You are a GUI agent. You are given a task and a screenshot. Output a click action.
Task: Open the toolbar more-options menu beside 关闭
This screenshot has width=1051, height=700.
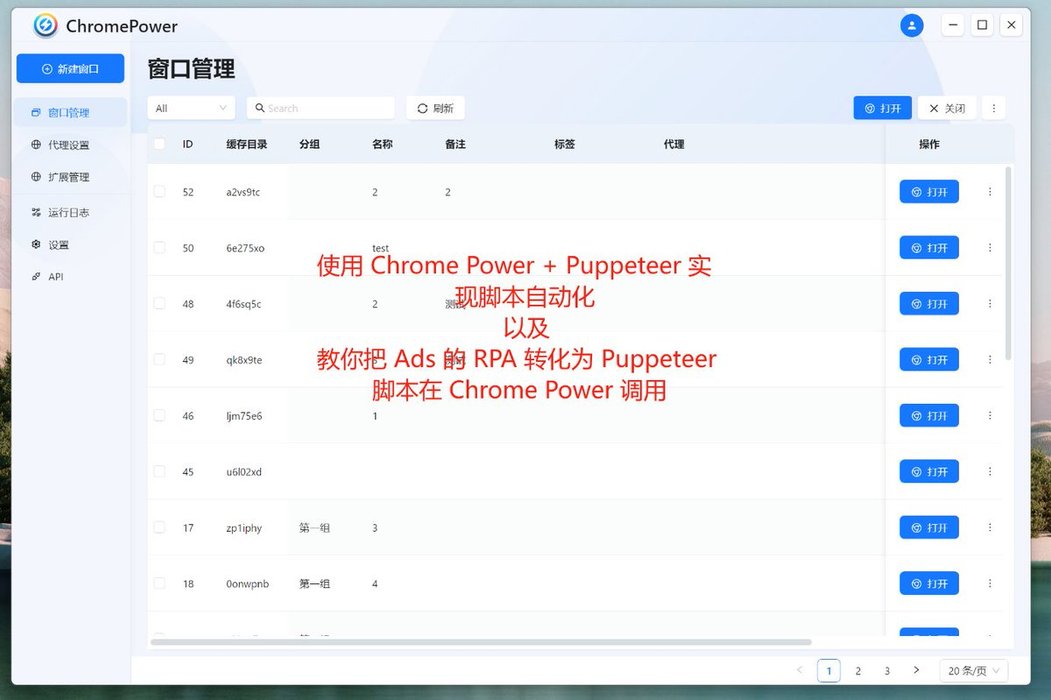click(993, 108)
